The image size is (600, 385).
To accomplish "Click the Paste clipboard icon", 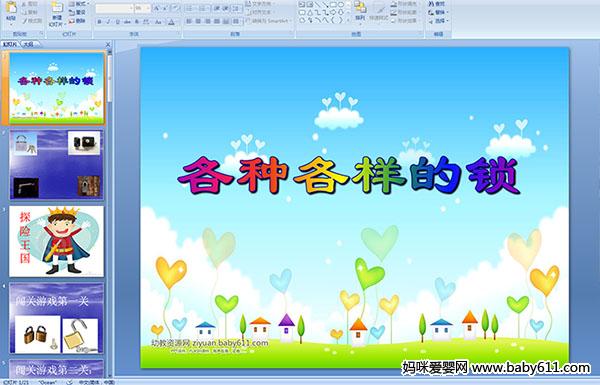I will pyautogui.click(x=11, y=7).
